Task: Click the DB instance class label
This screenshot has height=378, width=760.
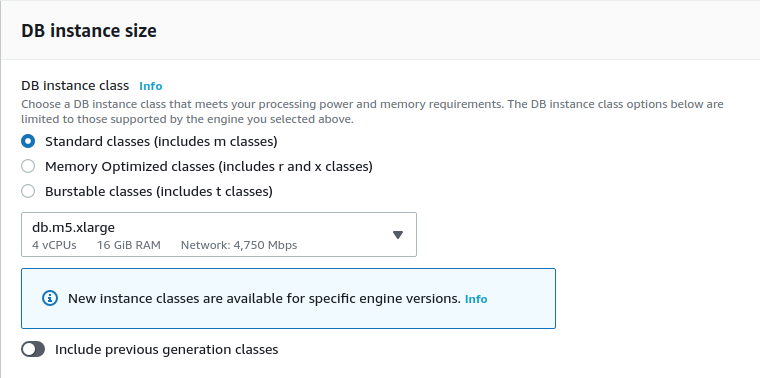Action: tap(75, 86)
